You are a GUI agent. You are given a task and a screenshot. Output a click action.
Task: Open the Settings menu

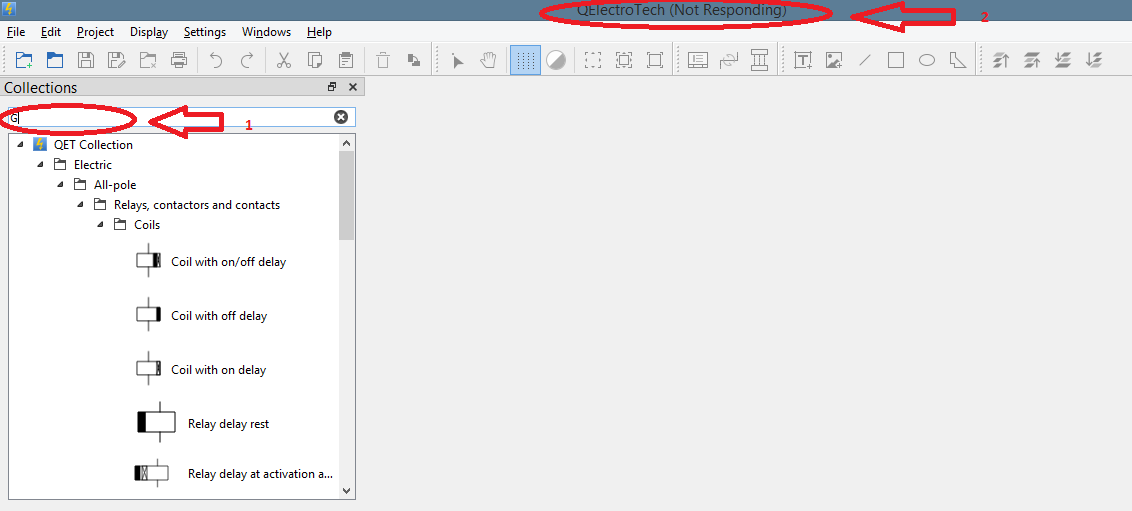tap(204, 32)
